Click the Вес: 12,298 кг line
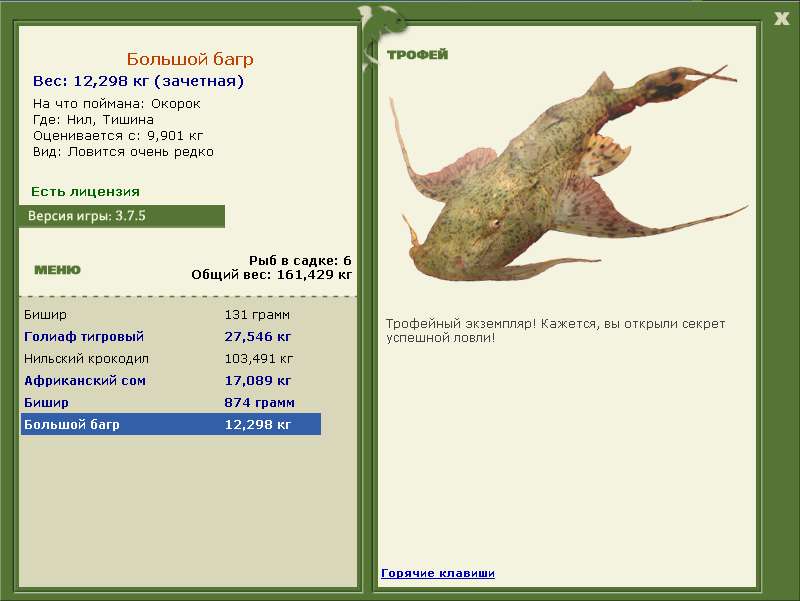Image resolution: width=800 pixels, height=601 pixels. coord(138,81)
